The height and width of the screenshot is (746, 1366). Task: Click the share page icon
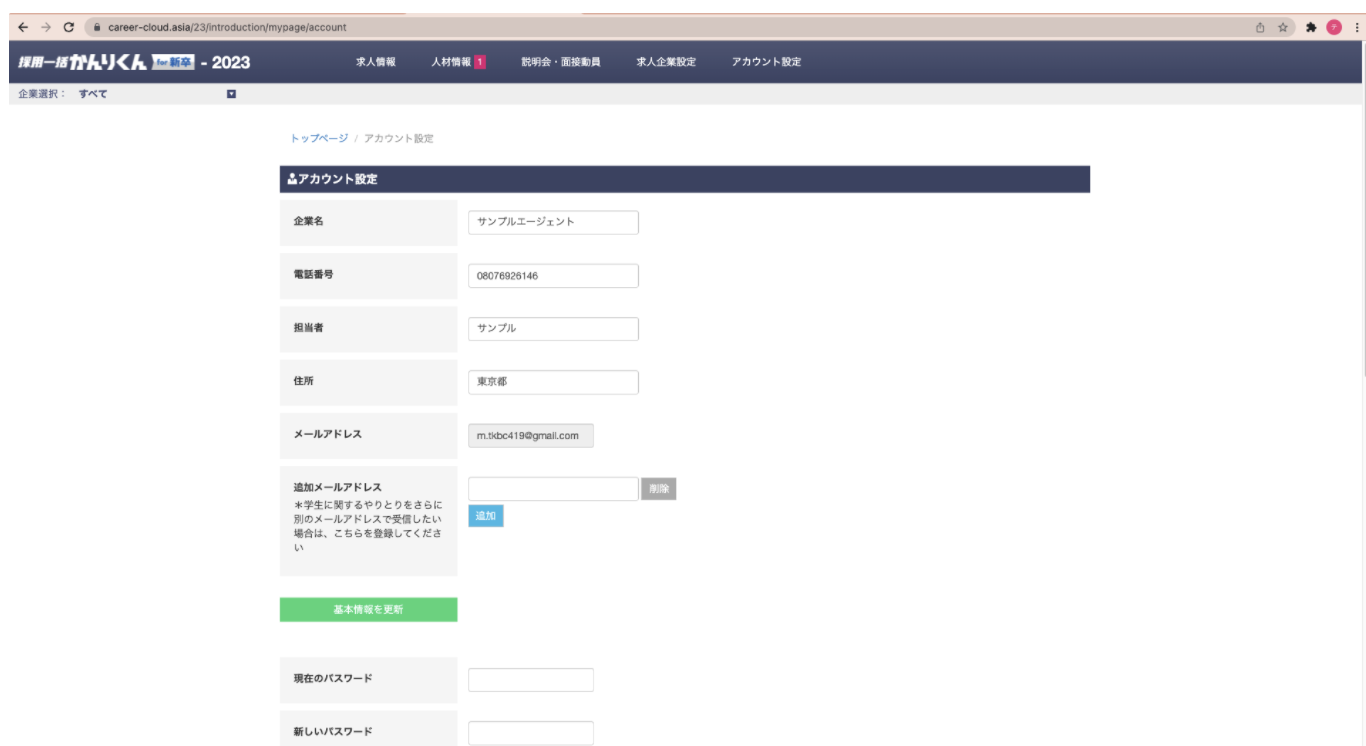1260,27
